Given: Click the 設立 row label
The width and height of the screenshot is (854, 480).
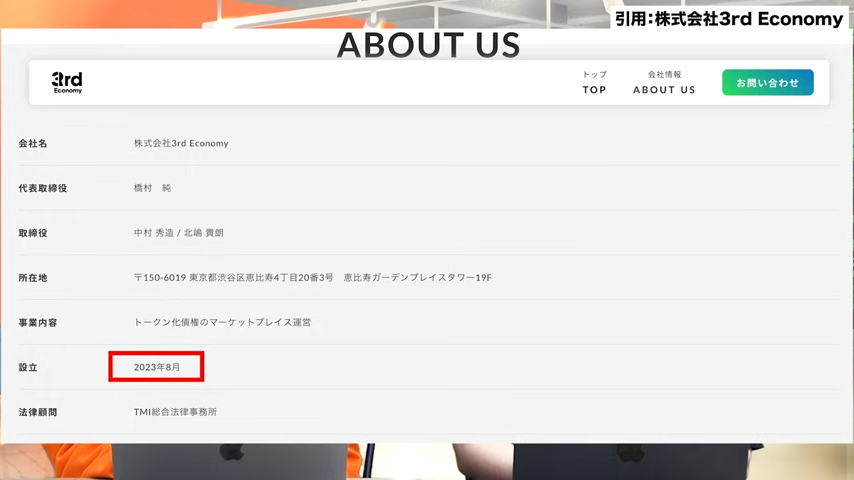Looking at the screenshot, I should (x=28, y=368).
